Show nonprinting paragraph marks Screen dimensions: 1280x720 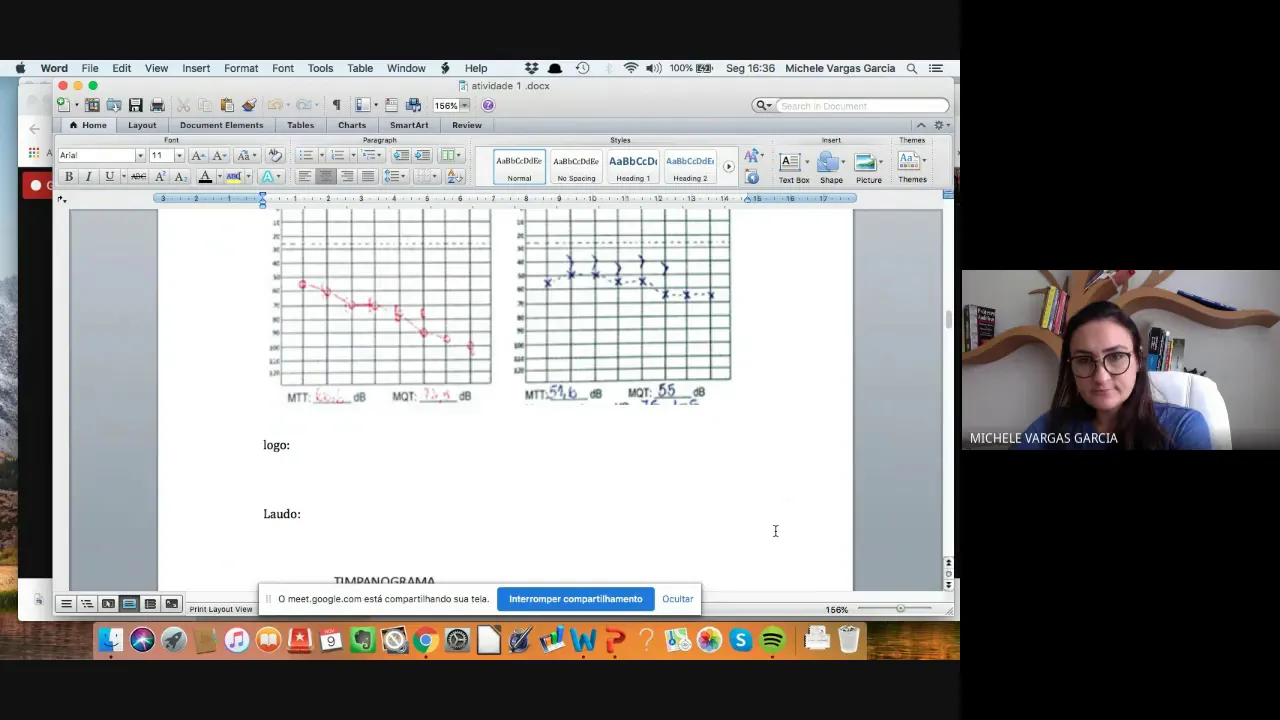point(336,105)
